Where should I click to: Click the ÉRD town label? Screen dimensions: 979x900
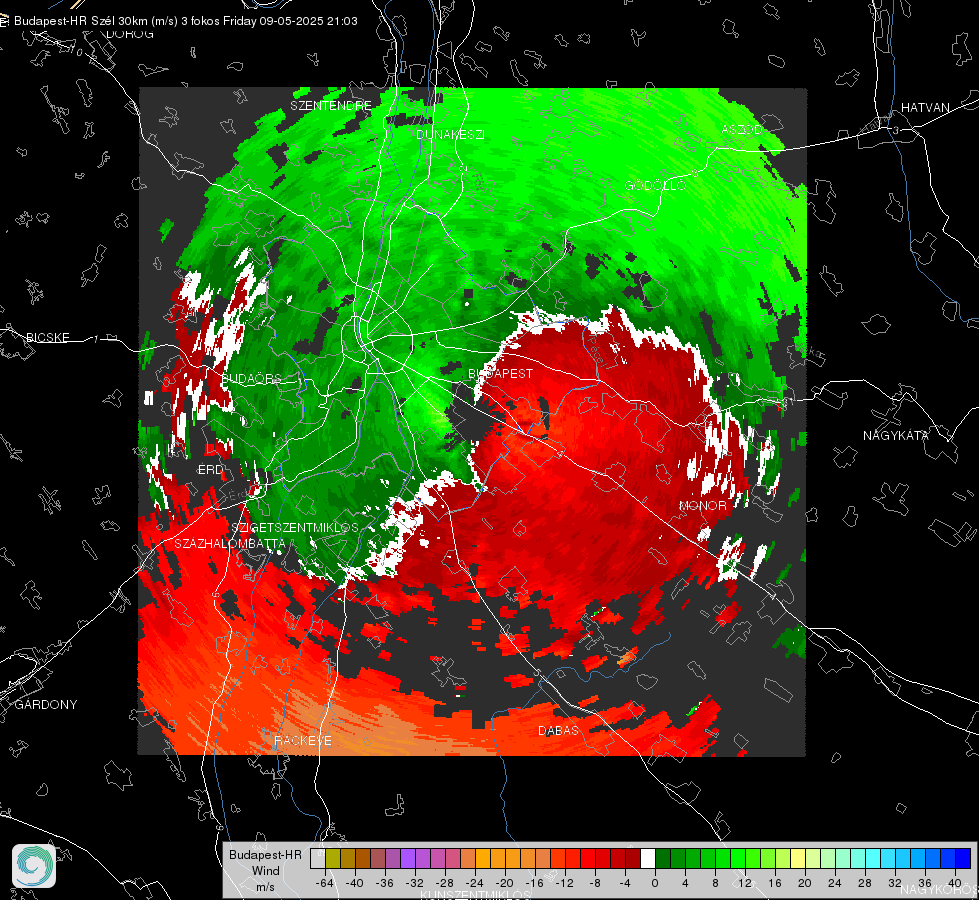click(x=210, y=470)
